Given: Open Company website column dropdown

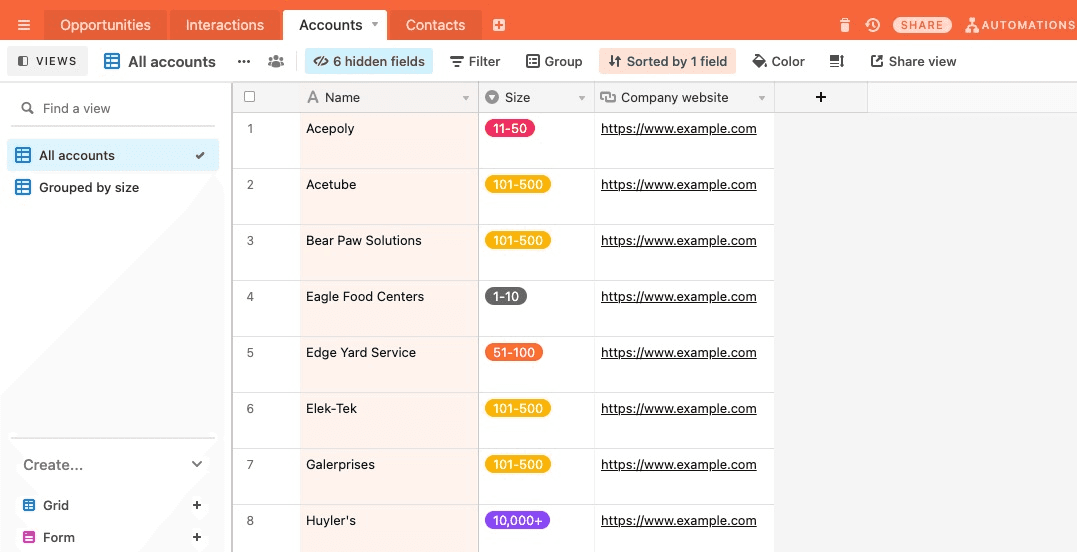Looking at the screenshot, I should pyautogui.click(x=762, y=98).
